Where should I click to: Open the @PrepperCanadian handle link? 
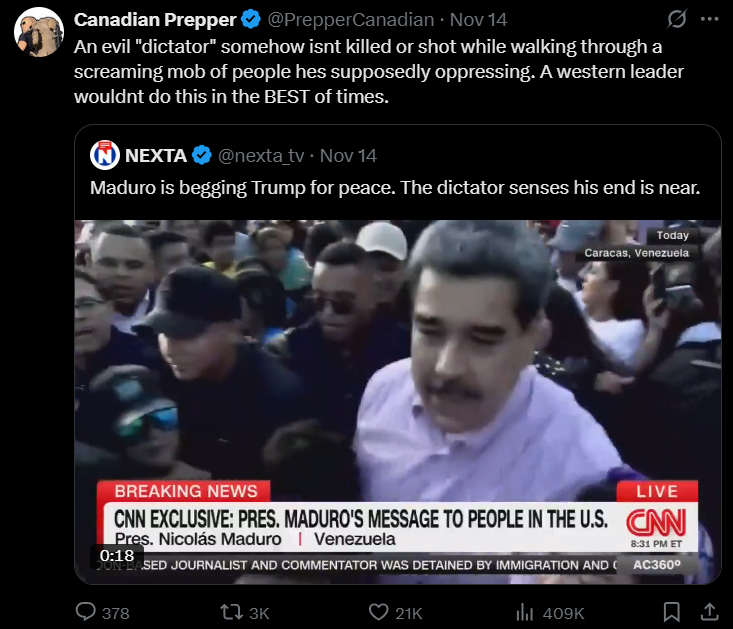351,20
